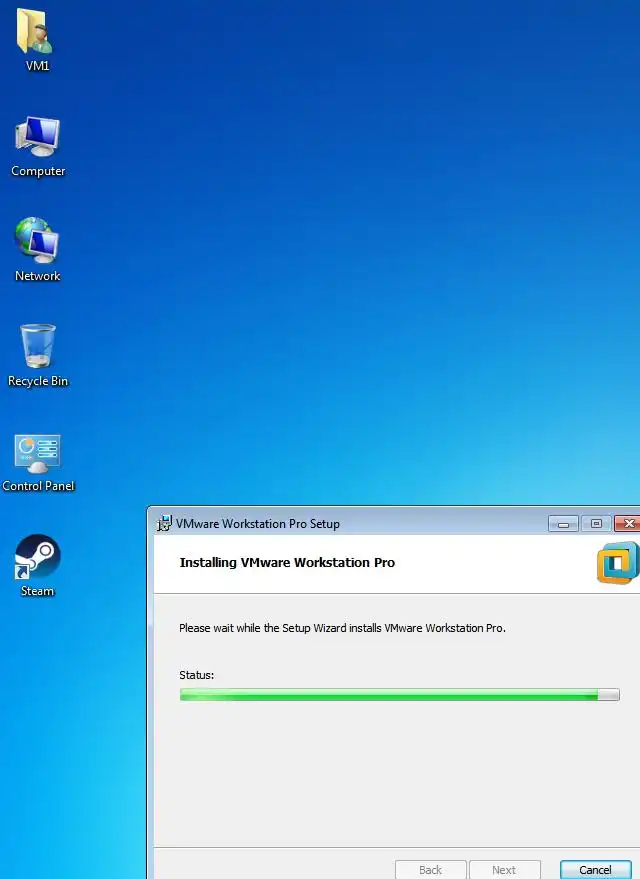The image size is (640, 879).
Task: Select the Steam shortcut icon
Action: tap(38, 556)
